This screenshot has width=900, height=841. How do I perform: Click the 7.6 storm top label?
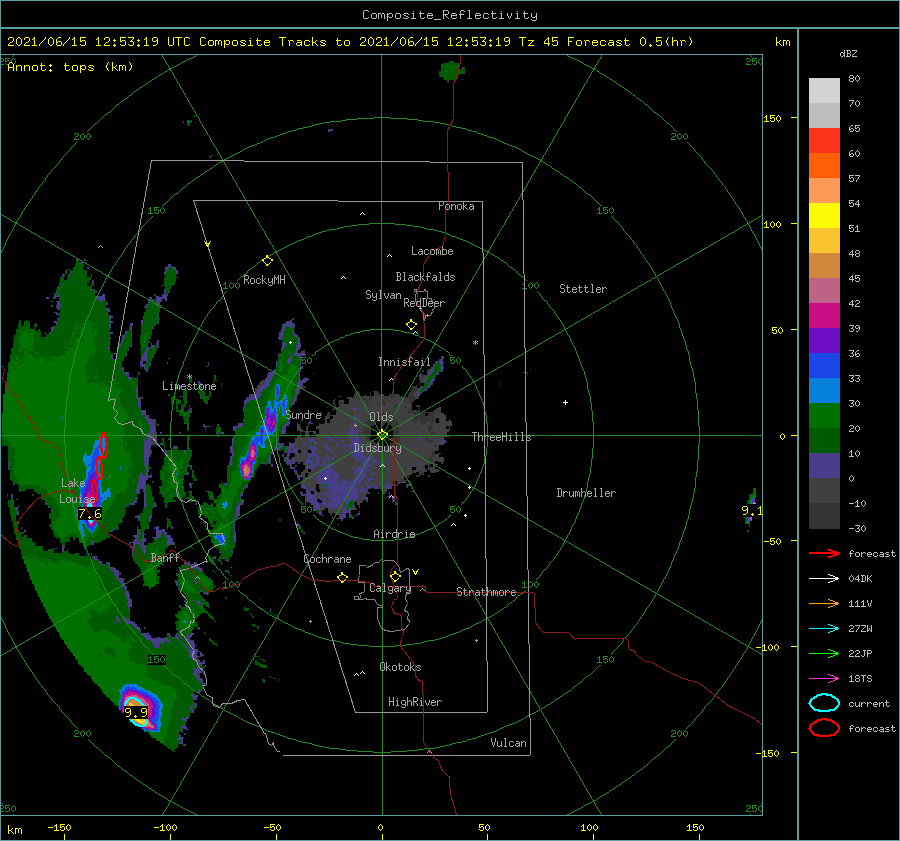point(90,514)
